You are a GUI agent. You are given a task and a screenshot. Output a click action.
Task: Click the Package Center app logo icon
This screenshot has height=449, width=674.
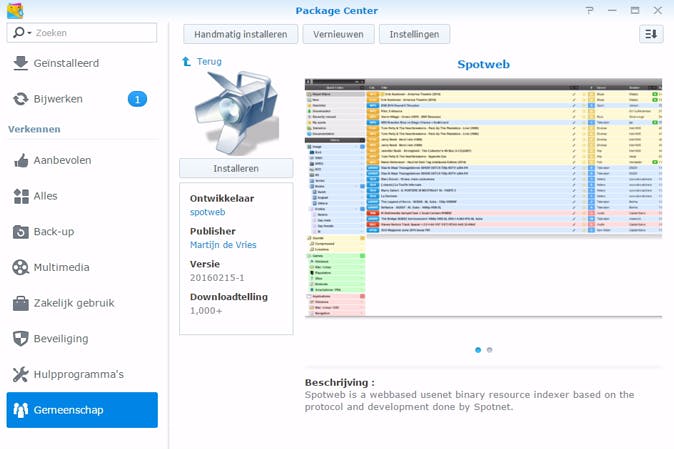pos(15,10)
